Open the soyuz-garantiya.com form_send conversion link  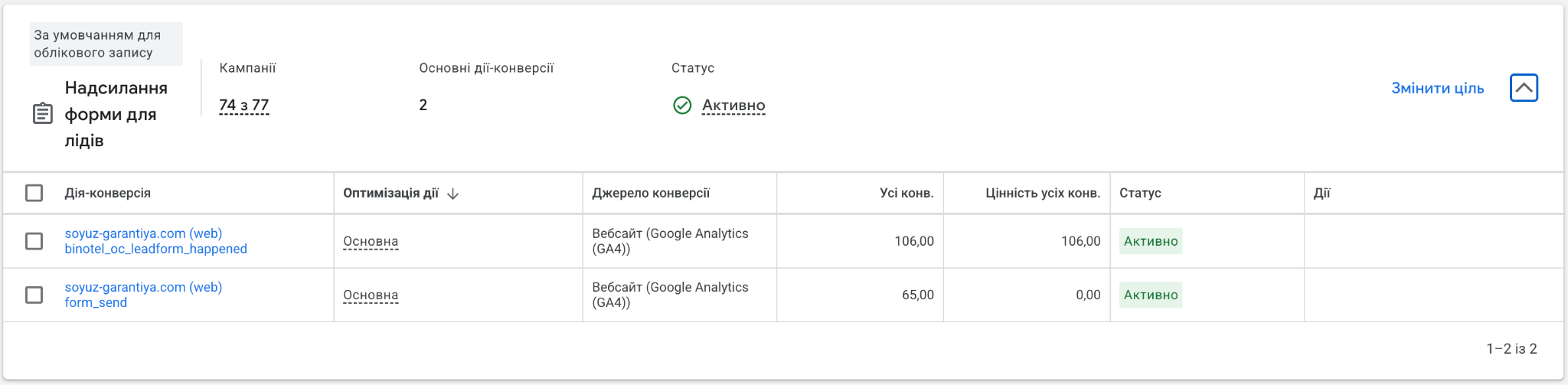click(x=143, y=295)
